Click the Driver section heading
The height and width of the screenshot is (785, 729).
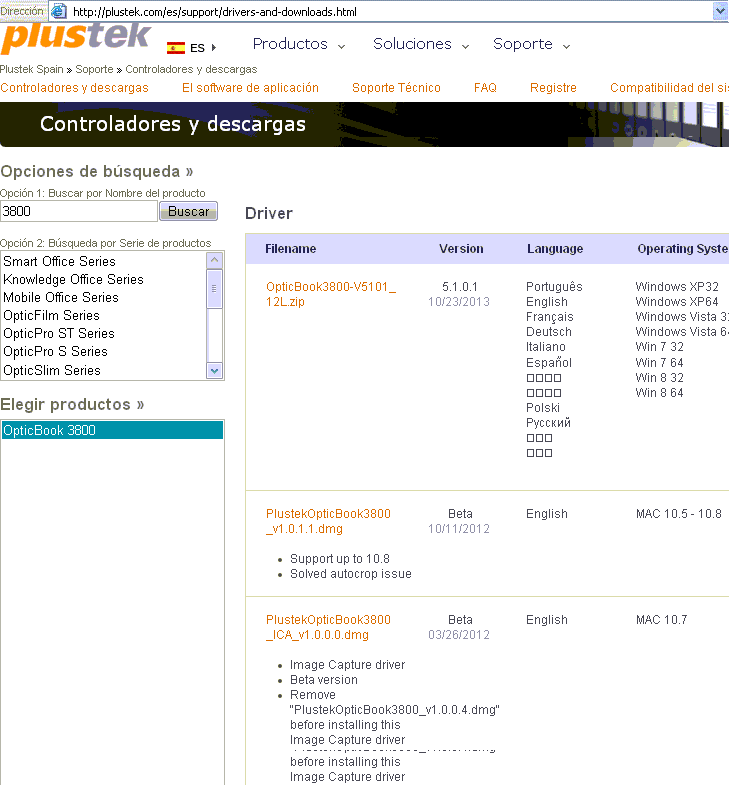point(269,213)
